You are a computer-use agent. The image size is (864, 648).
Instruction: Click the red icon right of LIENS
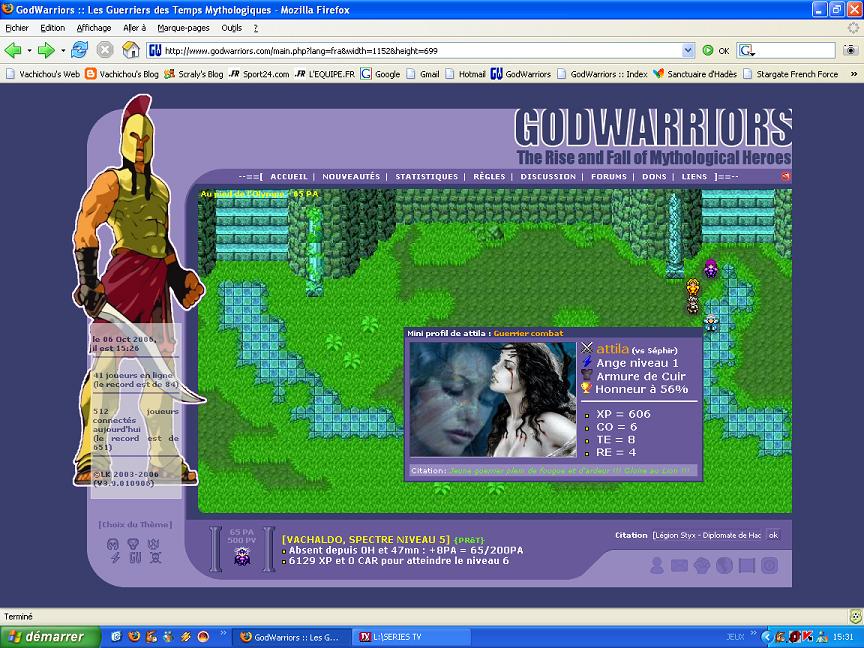click(x=786, y=176)
